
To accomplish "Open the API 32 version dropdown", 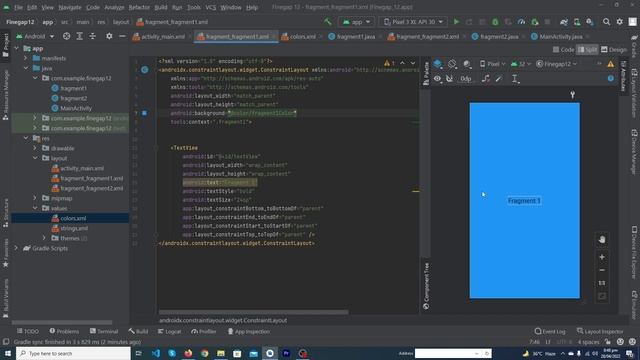I will point(521,64).
